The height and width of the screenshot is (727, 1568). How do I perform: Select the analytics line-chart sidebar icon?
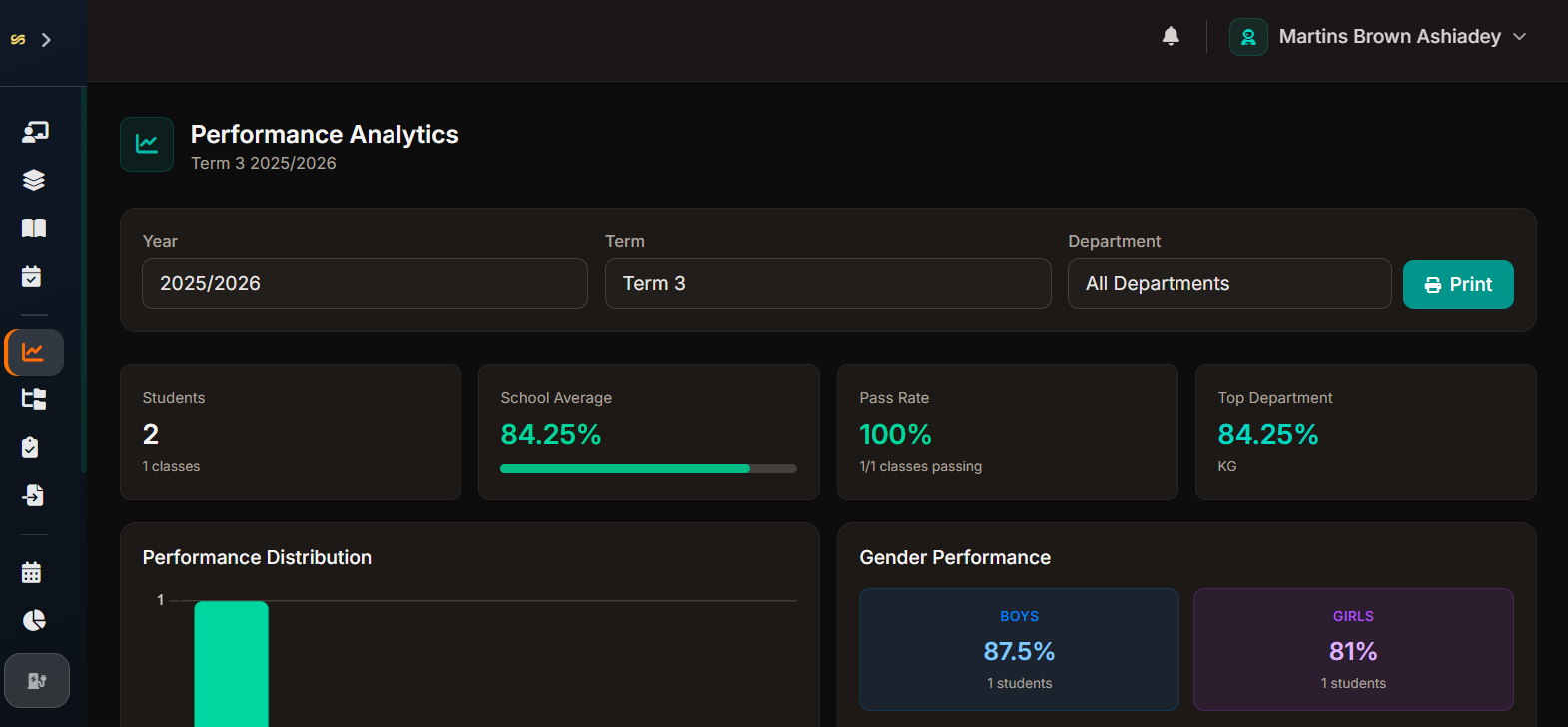click(34, 352)
